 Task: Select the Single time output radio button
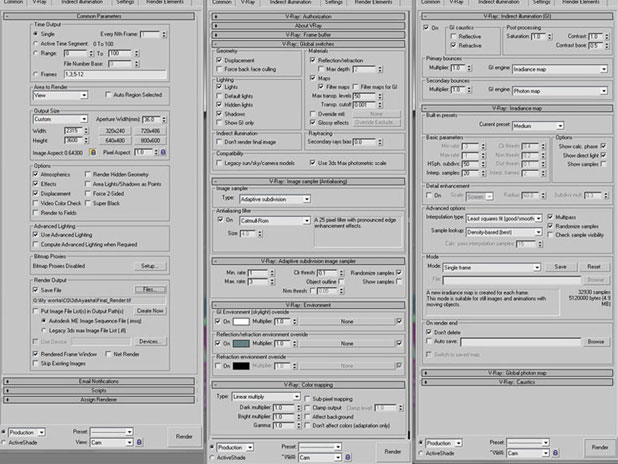[35, 34]
